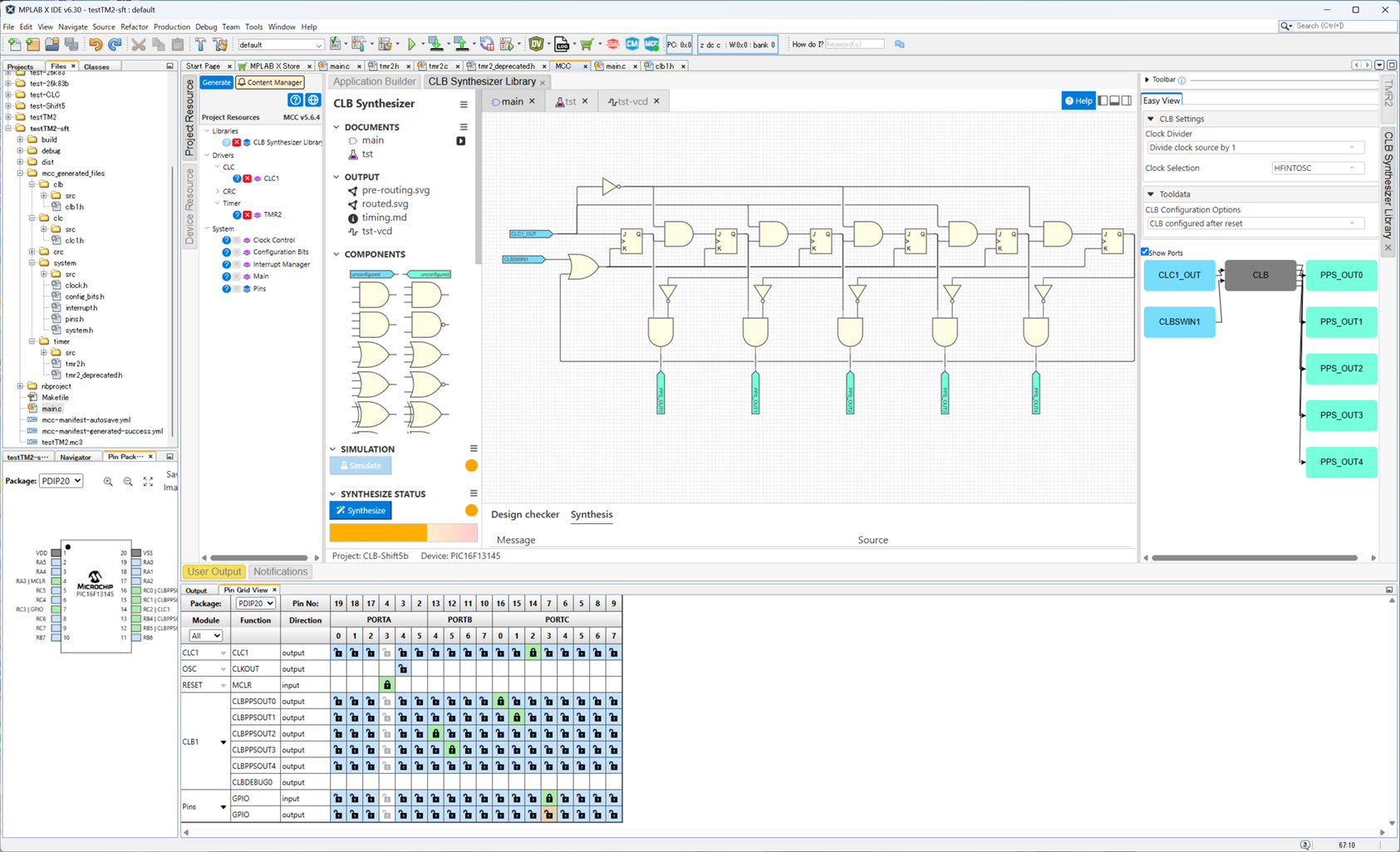Screen dimensions: 1400x852
Task: Toggle CLBPPSOUT3 green locked pin
Action: 452,750
